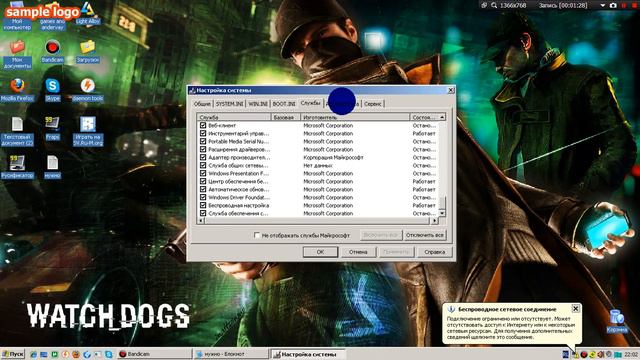640x360 pixels.
Task: Toggle the Автоматическое обновление service checkbox
Action: point(203,189)
